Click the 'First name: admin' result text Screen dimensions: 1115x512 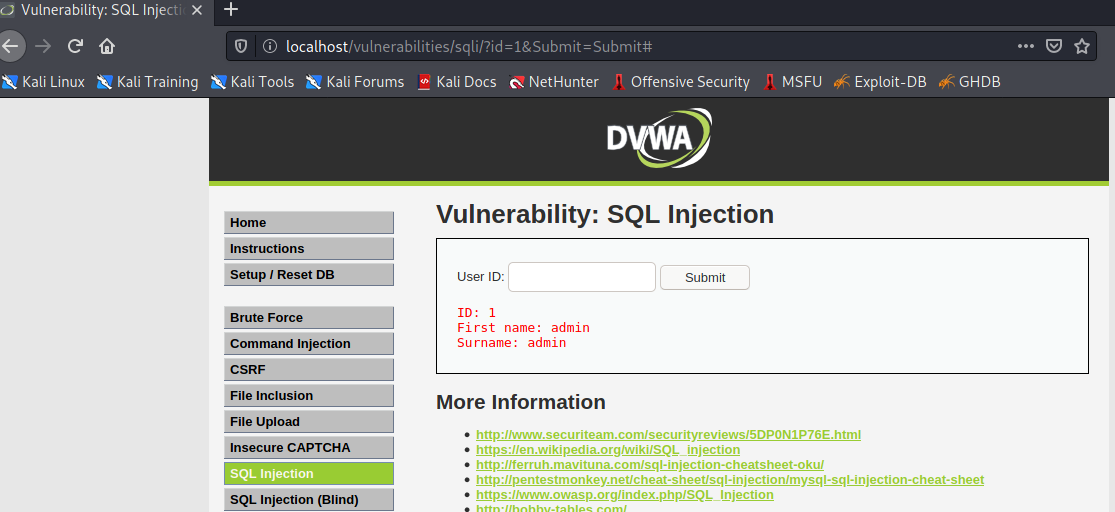(x=523, y=328)
